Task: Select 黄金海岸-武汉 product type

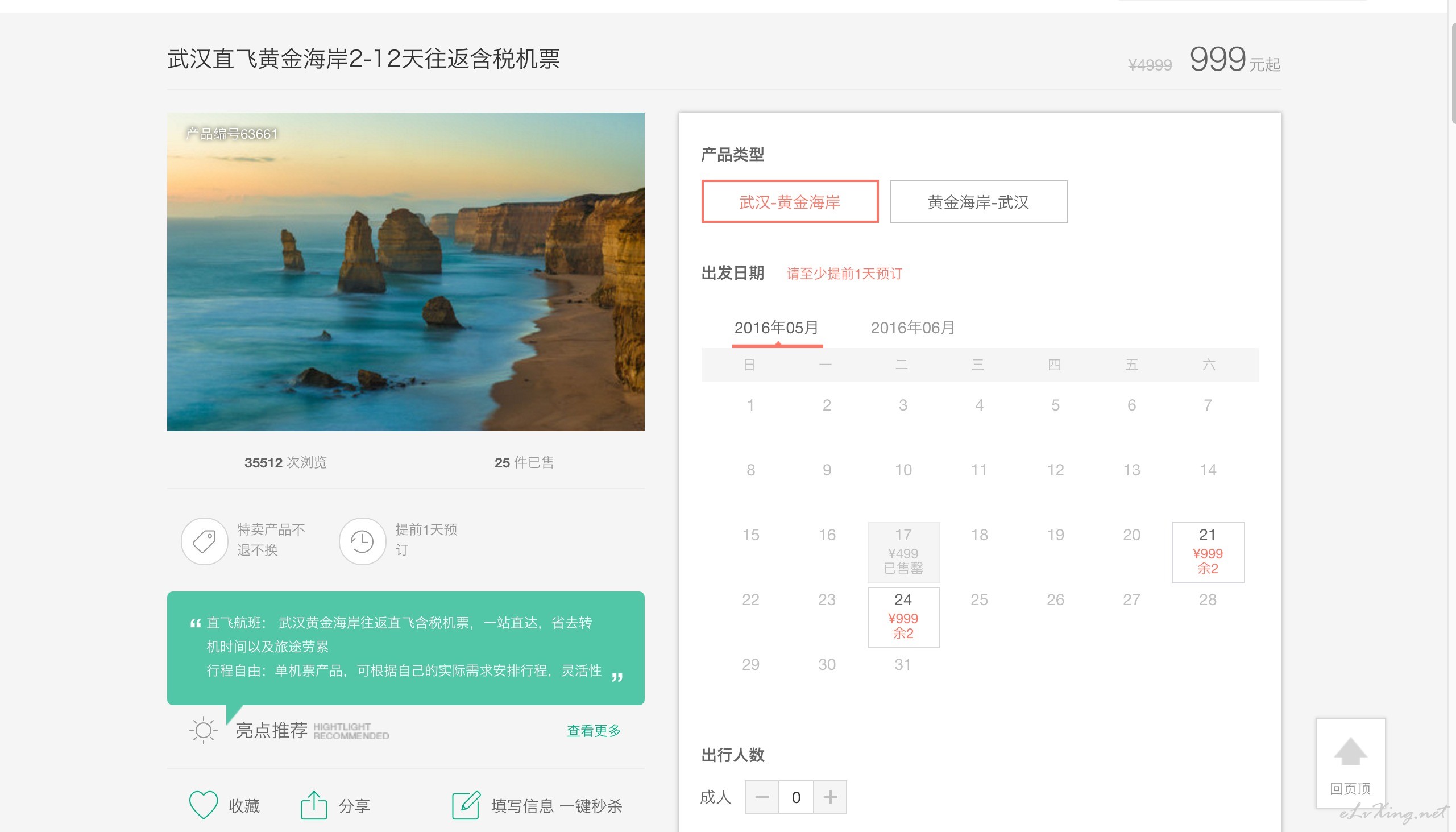Action: [978, 201]
